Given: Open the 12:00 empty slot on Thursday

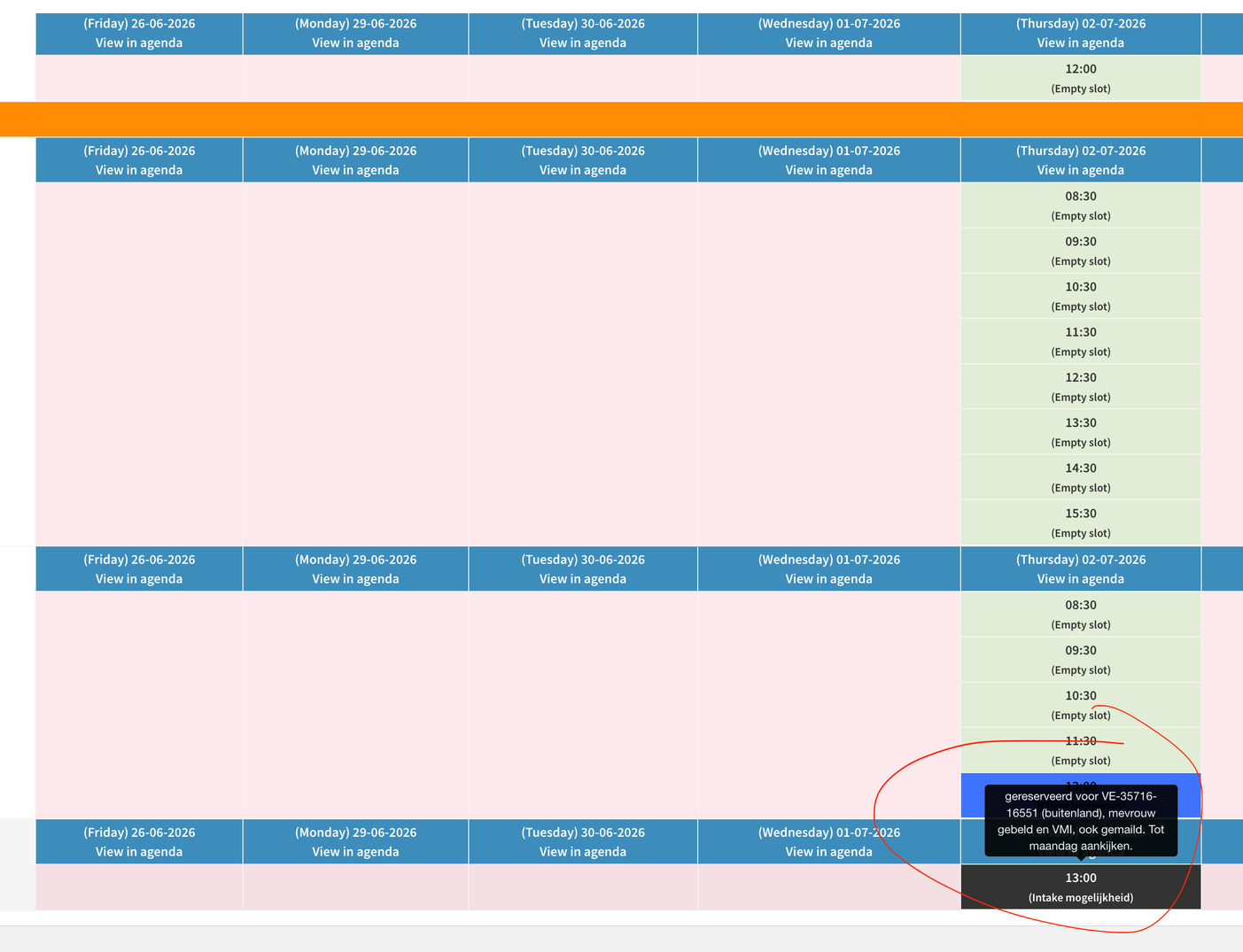Looking at the screenshot, I should click(x=1080, y=78).
